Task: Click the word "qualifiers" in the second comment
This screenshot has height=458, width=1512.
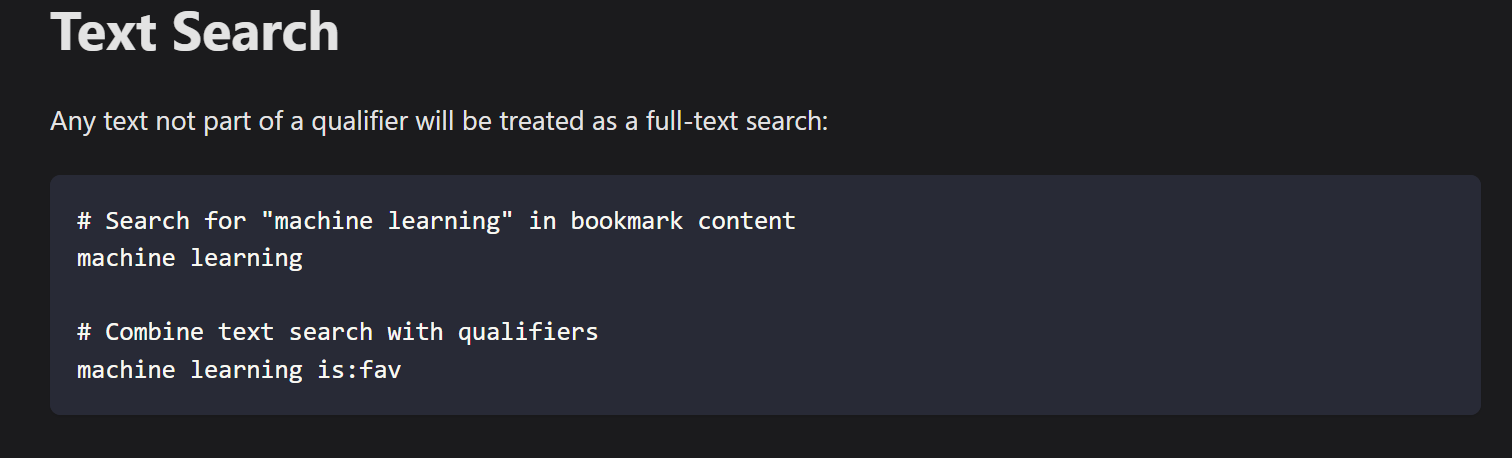Action: coord(528,332)
